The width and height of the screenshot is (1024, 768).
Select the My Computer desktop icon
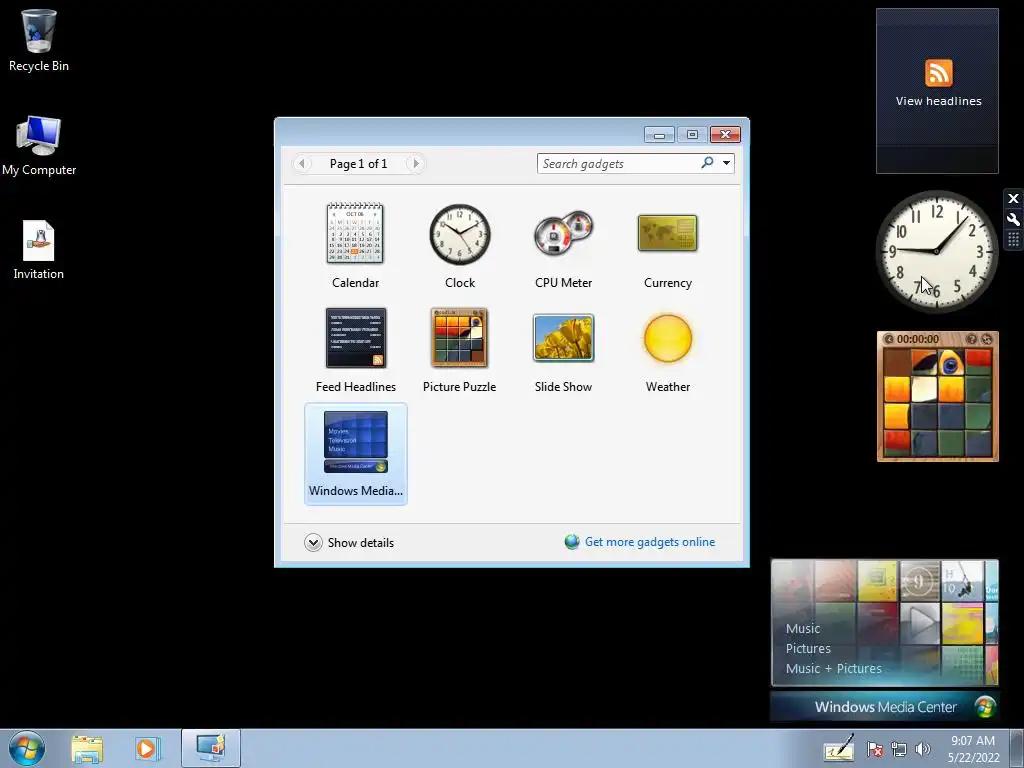tap(39, 146)
